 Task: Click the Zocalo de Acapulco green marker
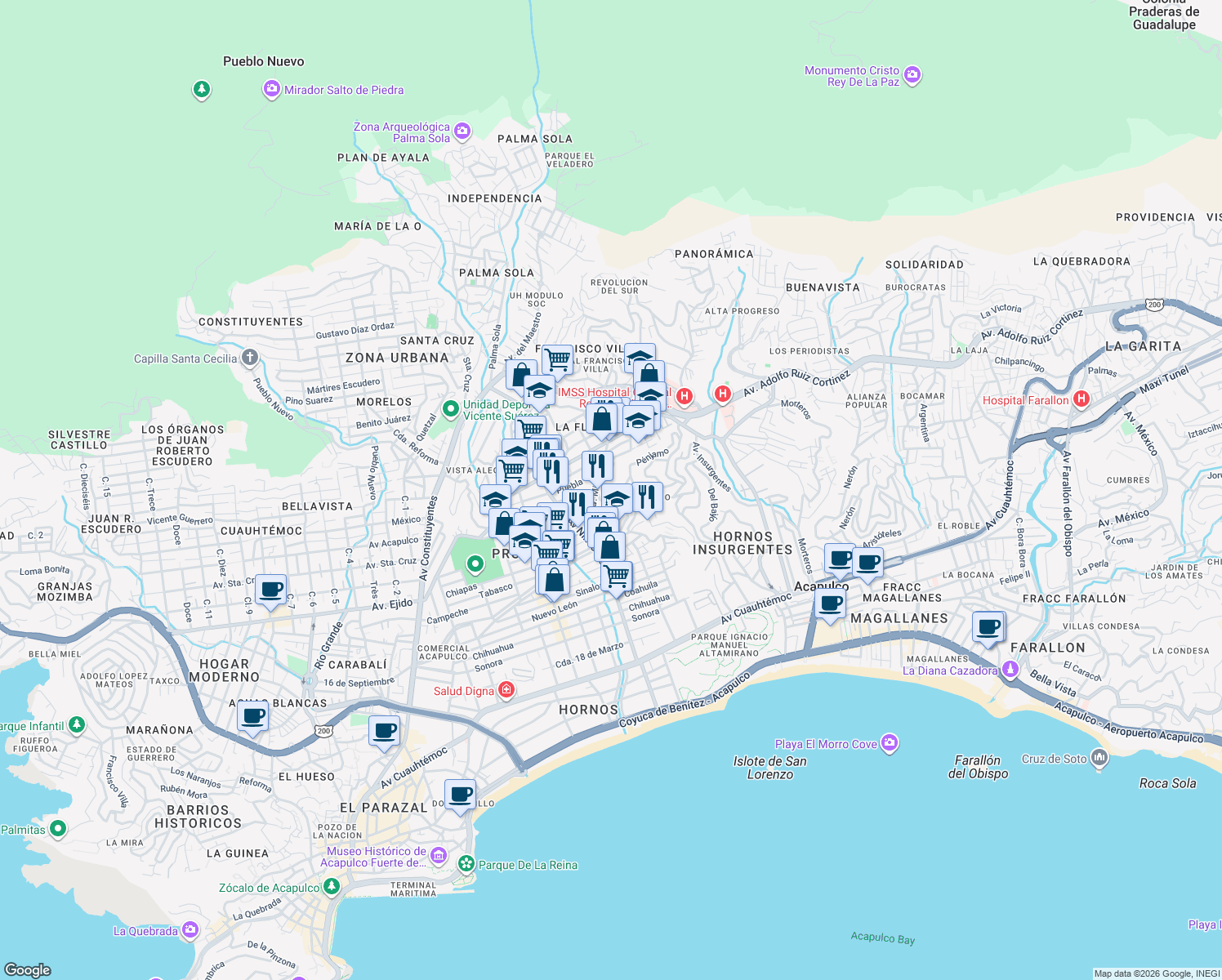pyautogui.click(x=332, y=886)
